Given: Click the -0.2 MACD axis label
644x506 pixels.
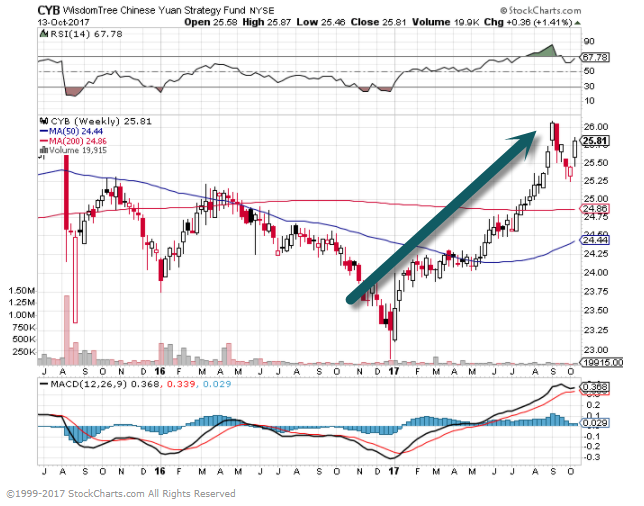Looking at the screenshot, I should pyautogui.click(x=592, y=446).
